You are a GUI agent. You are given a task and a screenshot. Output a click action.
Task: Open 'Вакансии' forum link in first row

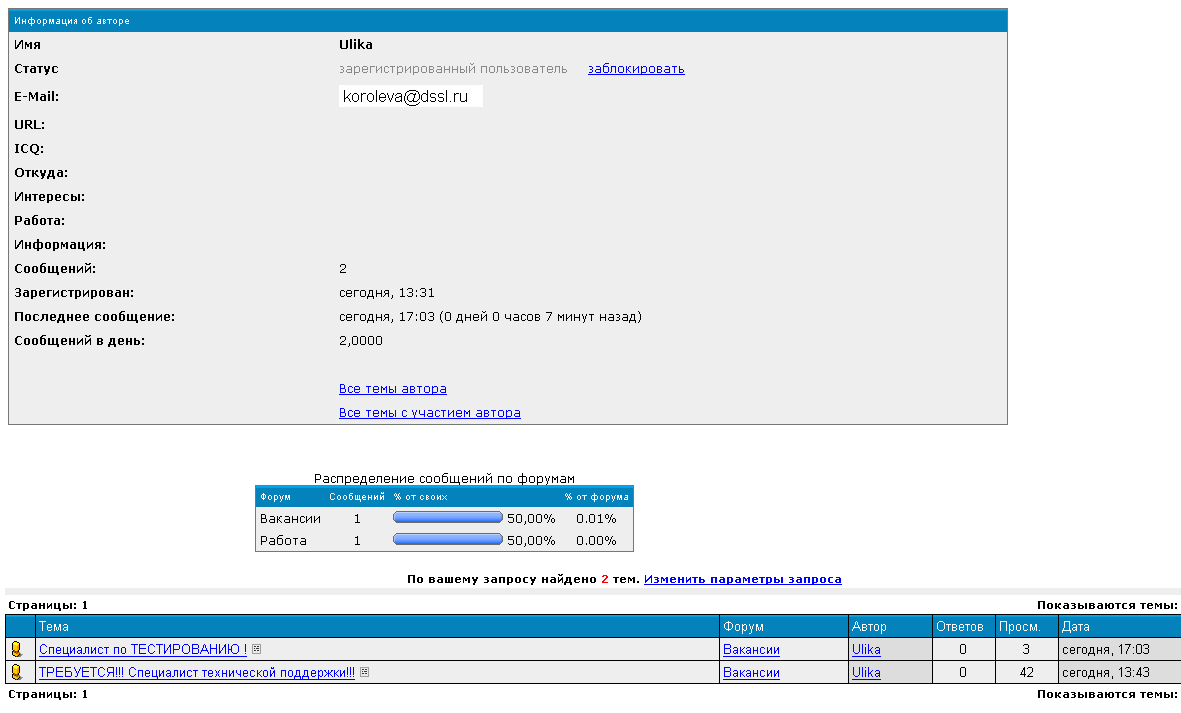coord(751,650)
